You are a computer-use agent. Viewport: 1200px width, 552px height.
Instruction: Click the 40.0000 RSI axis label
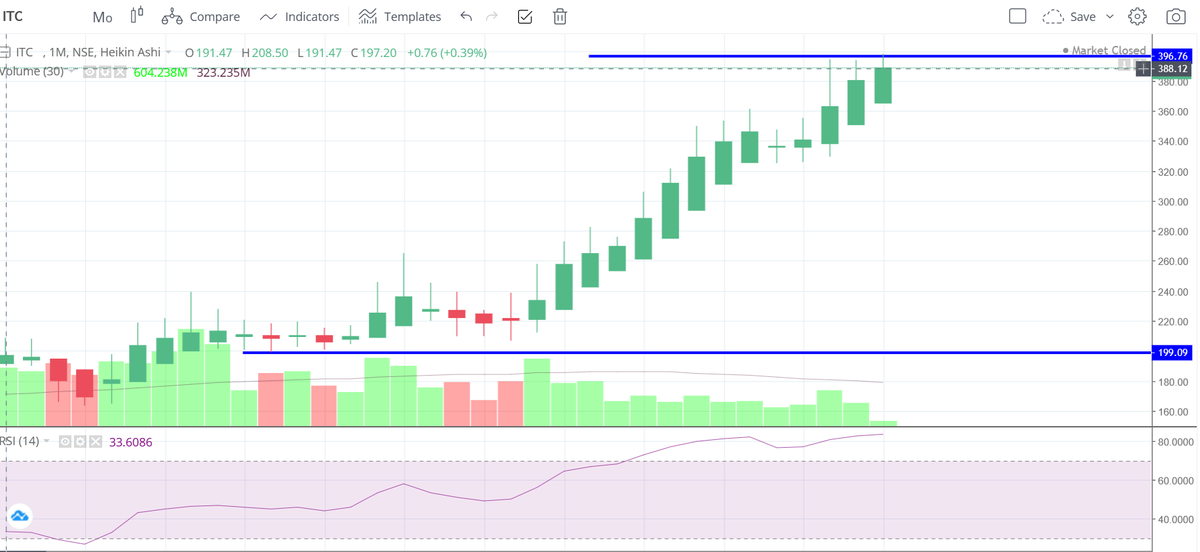pyautogui.click(x=1176, y=519)
